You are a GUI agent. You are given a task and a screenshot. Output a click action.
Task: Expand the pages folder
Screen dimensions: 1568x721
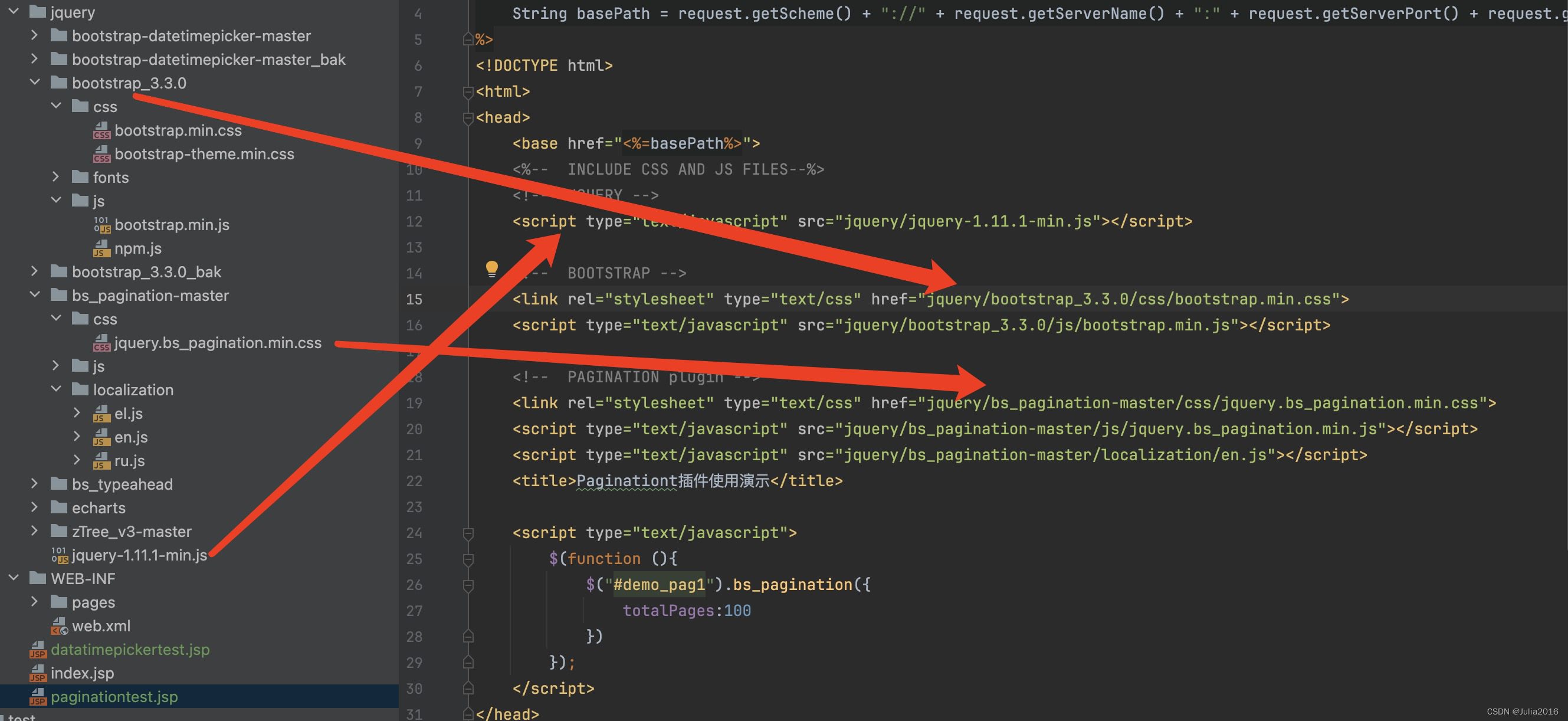[35, 602]
